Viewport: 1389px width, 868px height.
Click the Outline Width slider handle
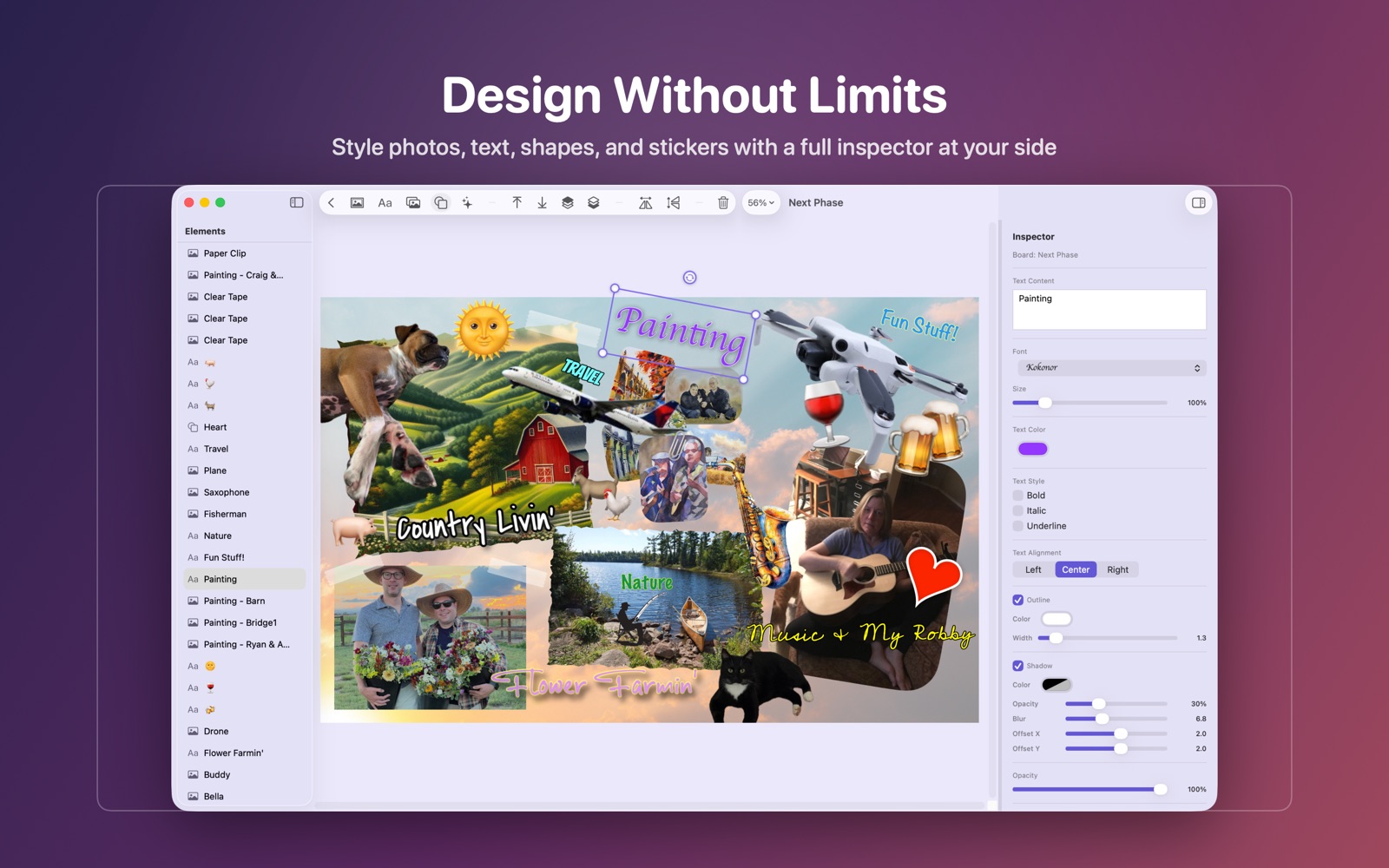pos(1056,638)
